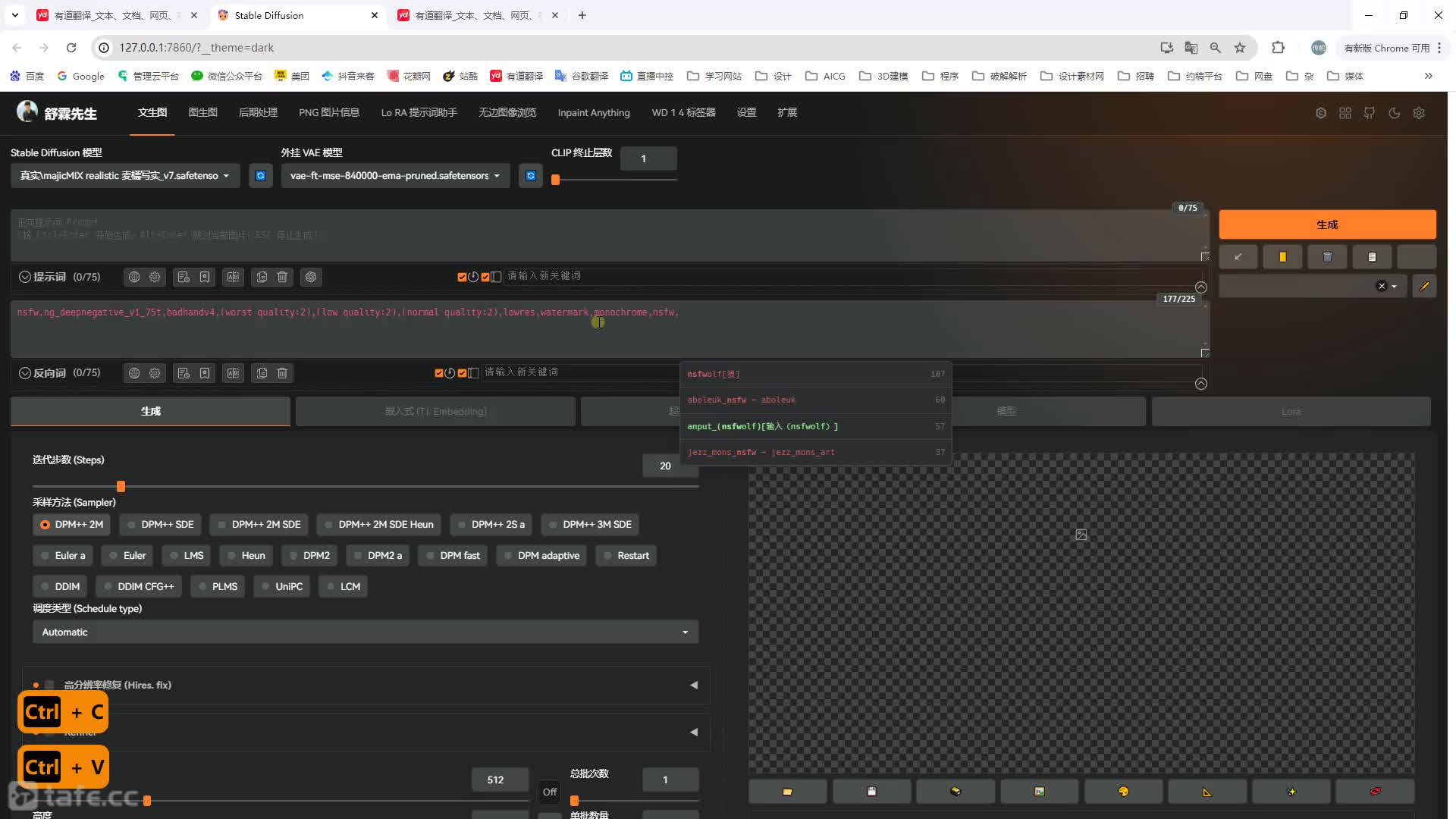Click globe icon in negative prompt toolbar
This screenshot has height=819, width=1456.
[134, 373]
